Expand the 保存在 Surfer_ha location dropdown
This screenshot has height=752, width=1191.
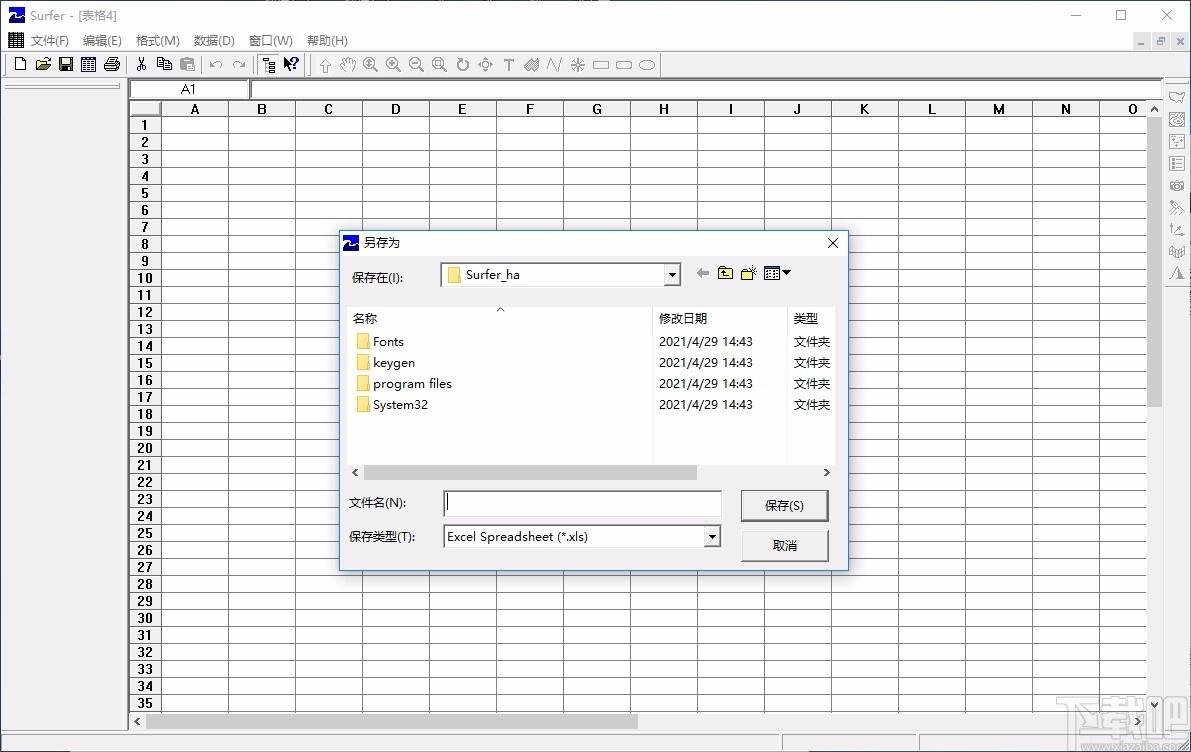[x=671, y=275]
